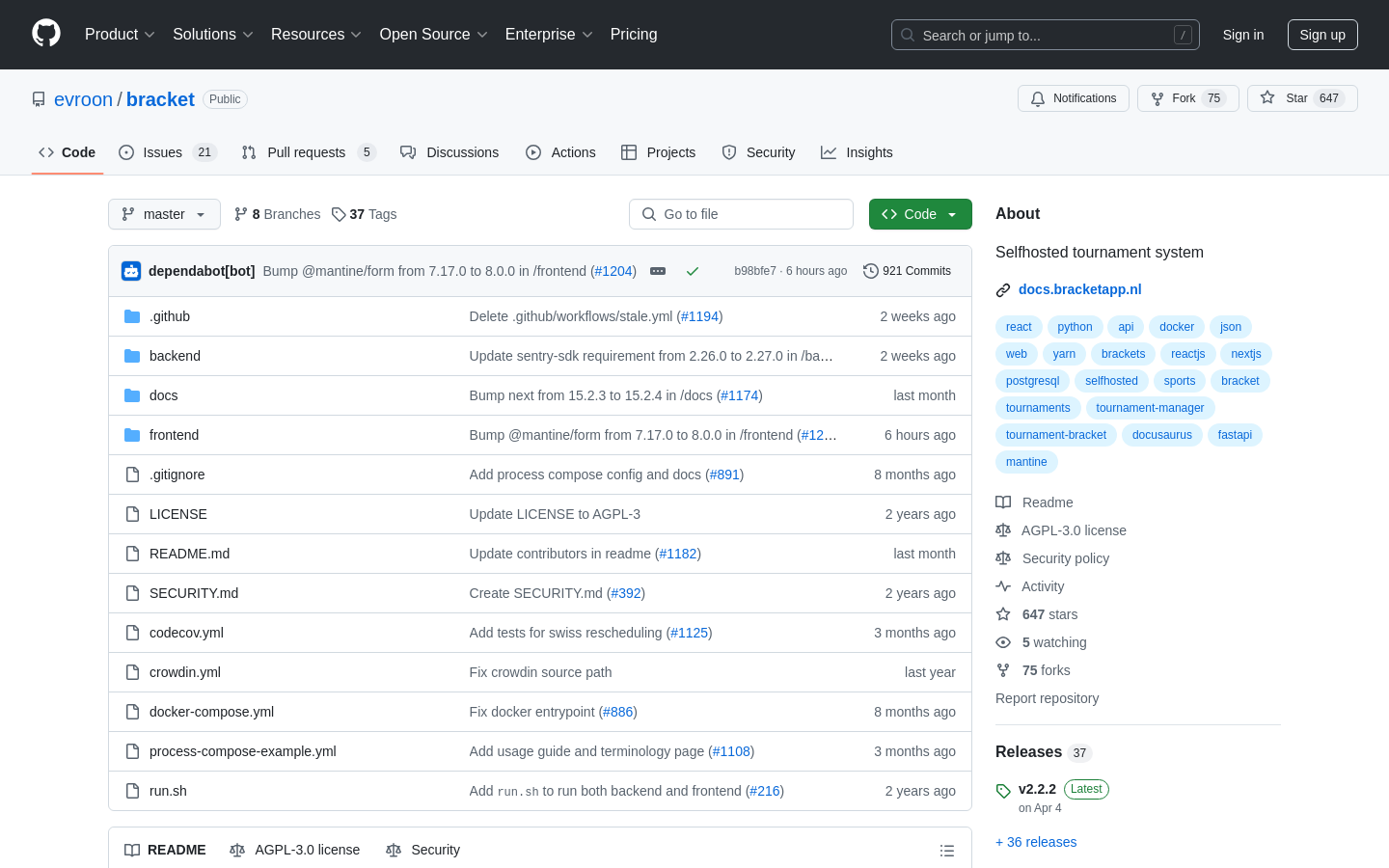
Task: Click the Go to file input
Action: tap(741, 214)
